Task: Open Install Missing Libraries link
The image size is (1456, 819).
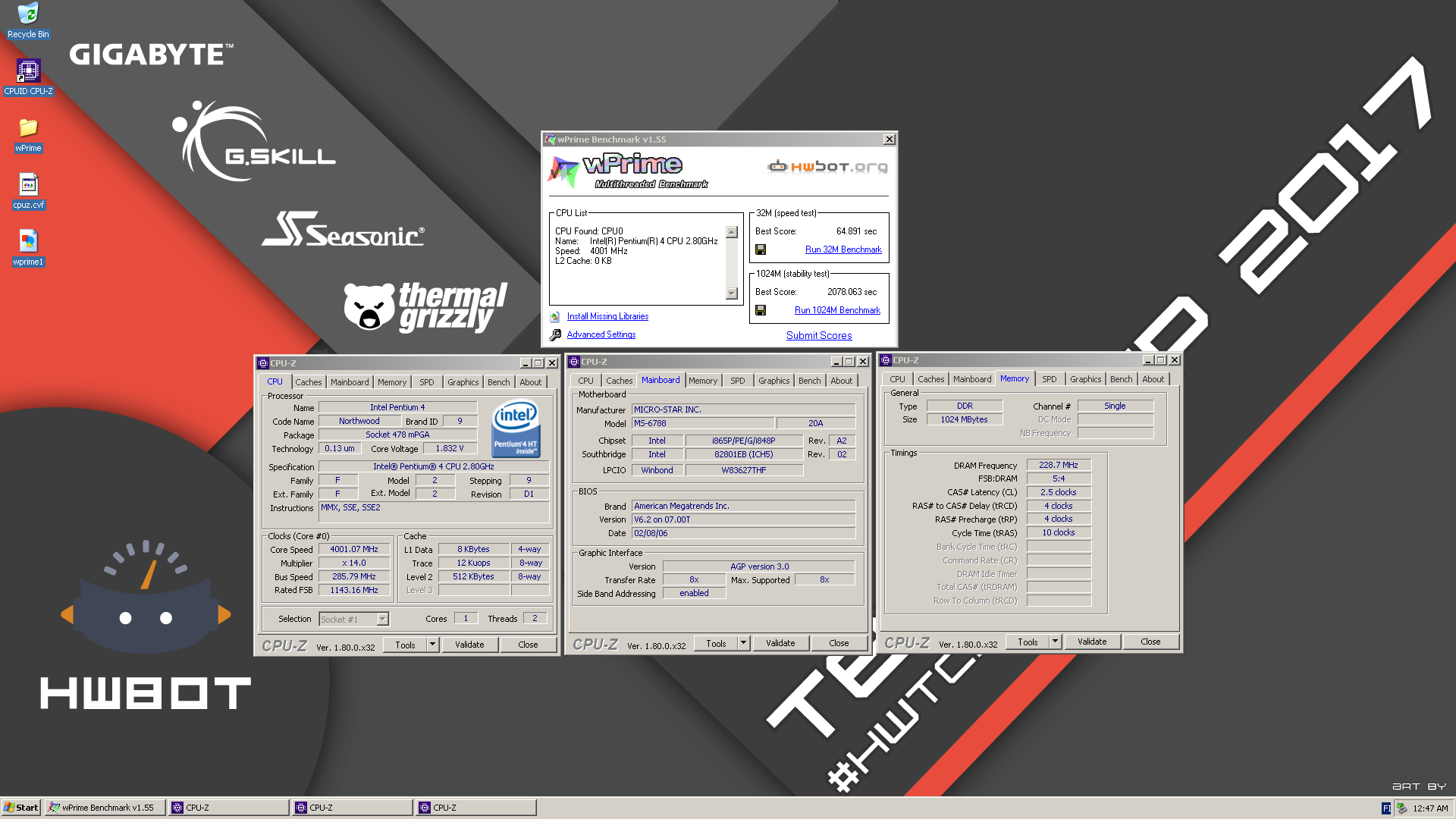Action: pyautogui.click(x=607, y=316)
